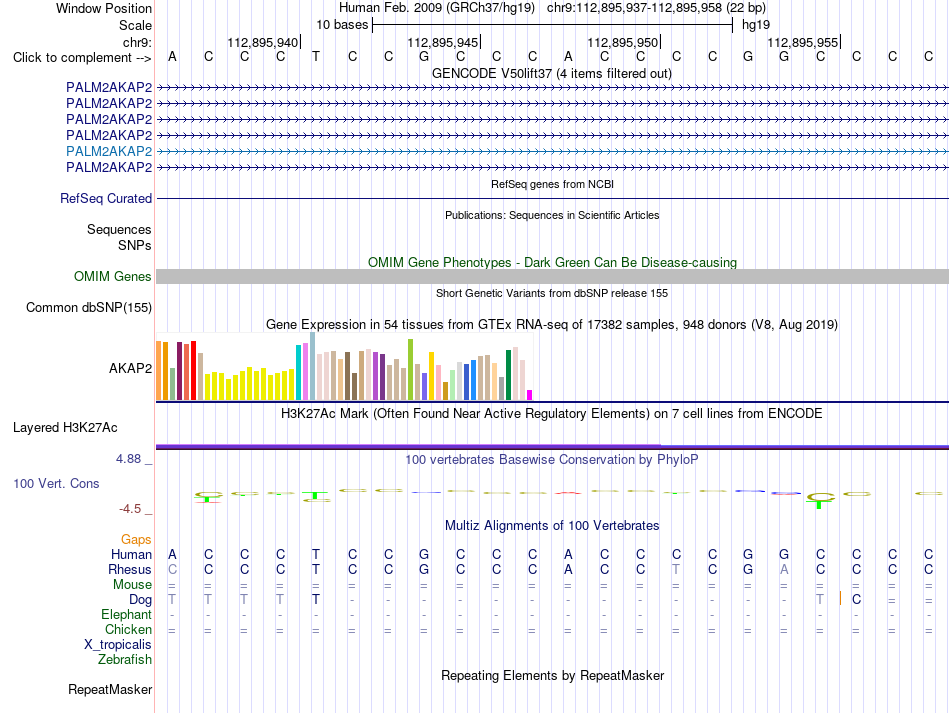Click the Zebrafish species label
Screen dimensions: 950x713
tap(125, 659)
